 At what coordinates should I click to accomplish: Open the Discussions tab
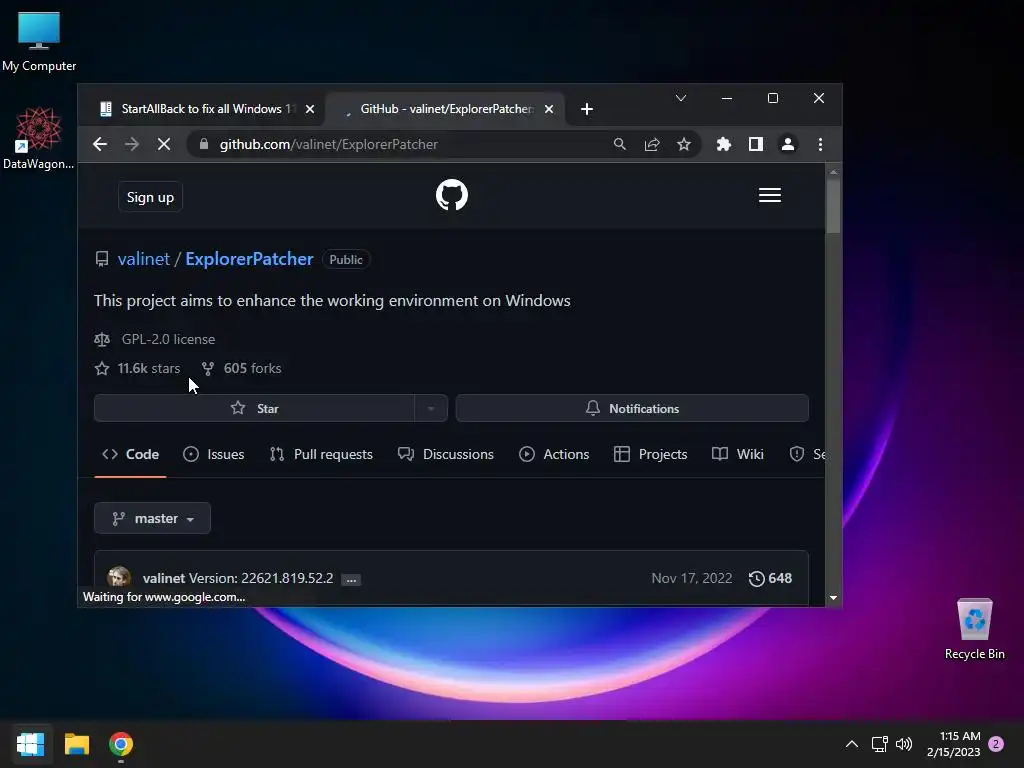click(445, 455)
